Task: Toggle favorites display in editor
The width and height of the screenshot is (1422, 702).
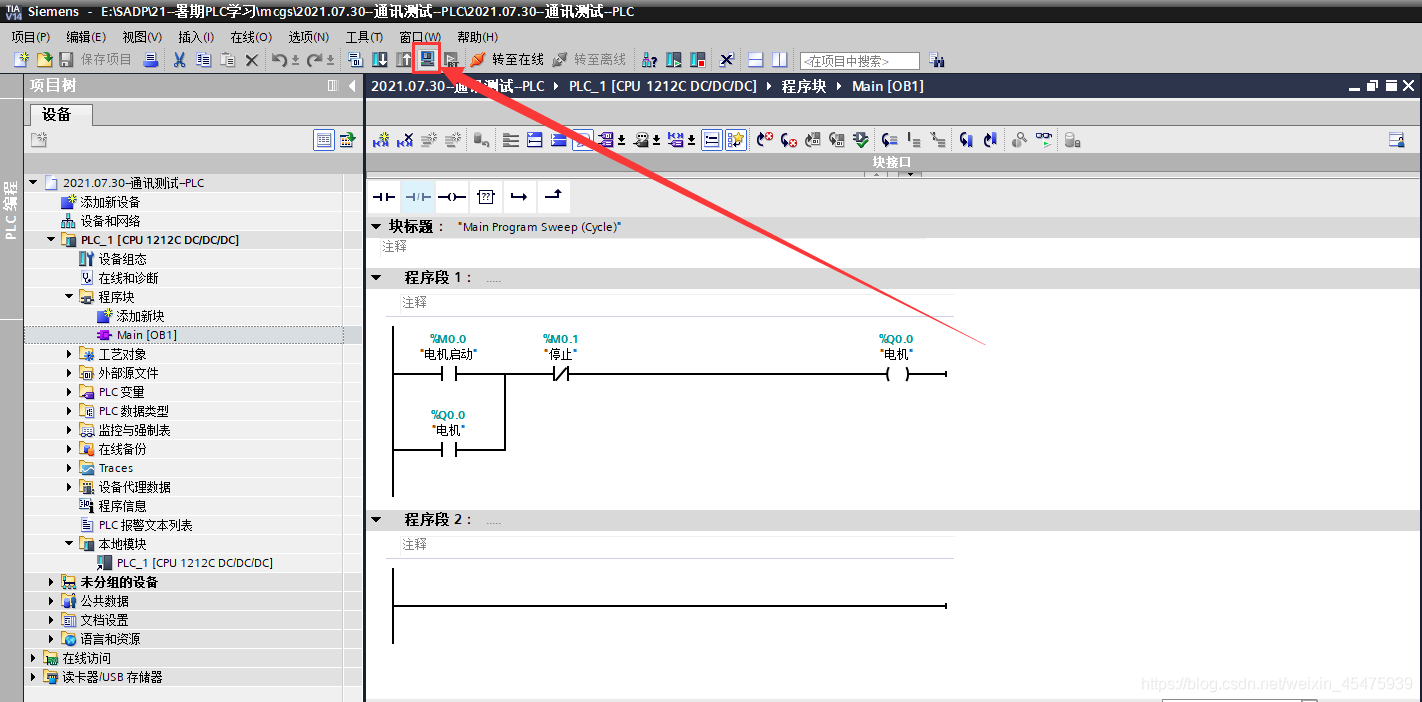Action: (x=735, y=140)
